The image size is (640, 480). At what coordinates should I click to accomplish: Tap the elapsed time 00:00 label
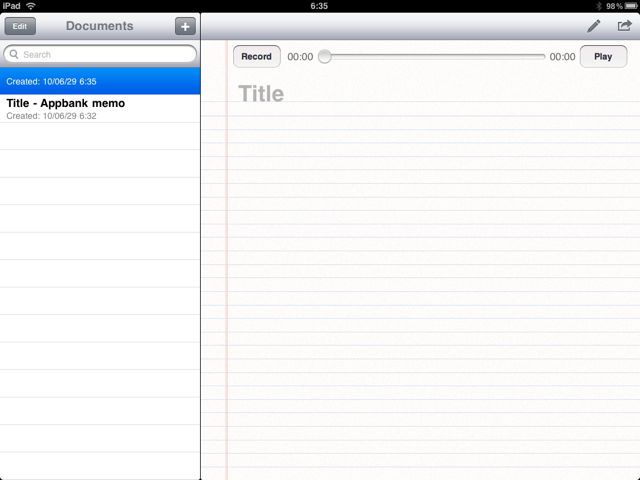coord(300,57)
